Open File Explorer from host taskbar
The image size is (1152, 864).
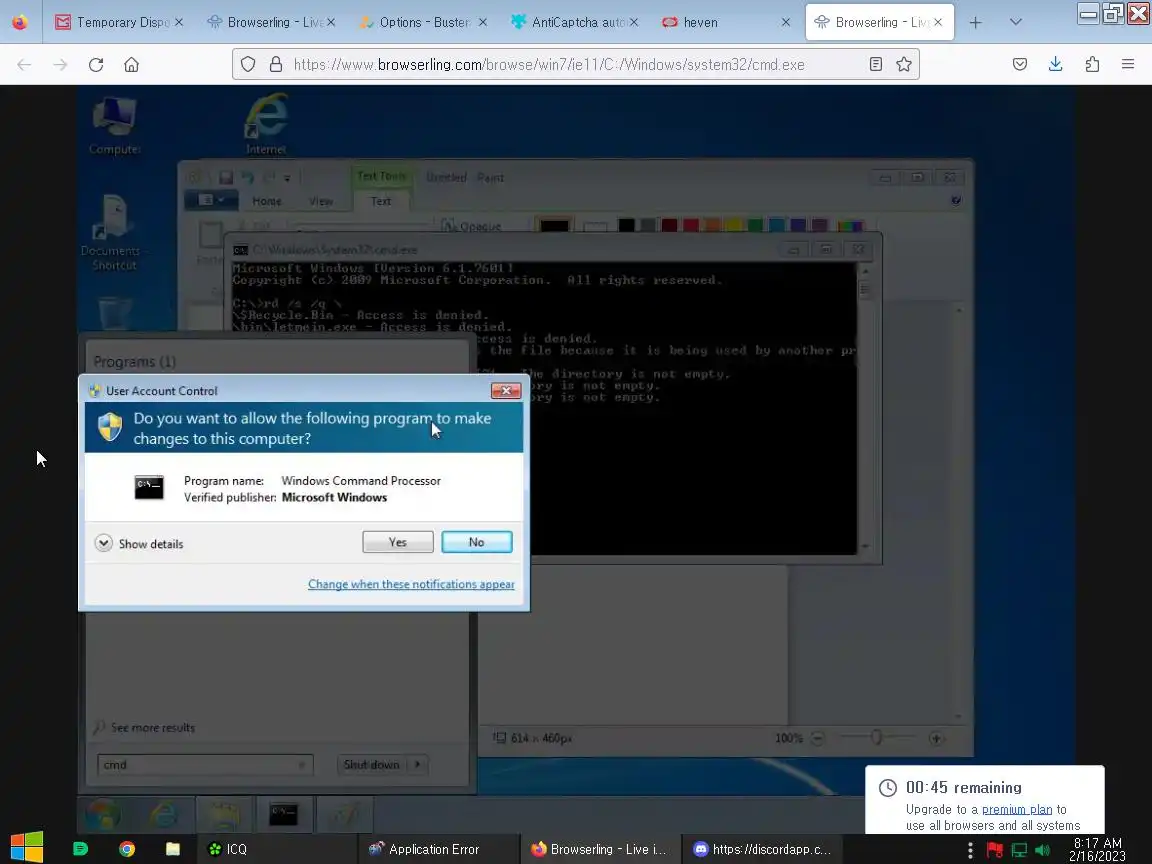point(173,849)
